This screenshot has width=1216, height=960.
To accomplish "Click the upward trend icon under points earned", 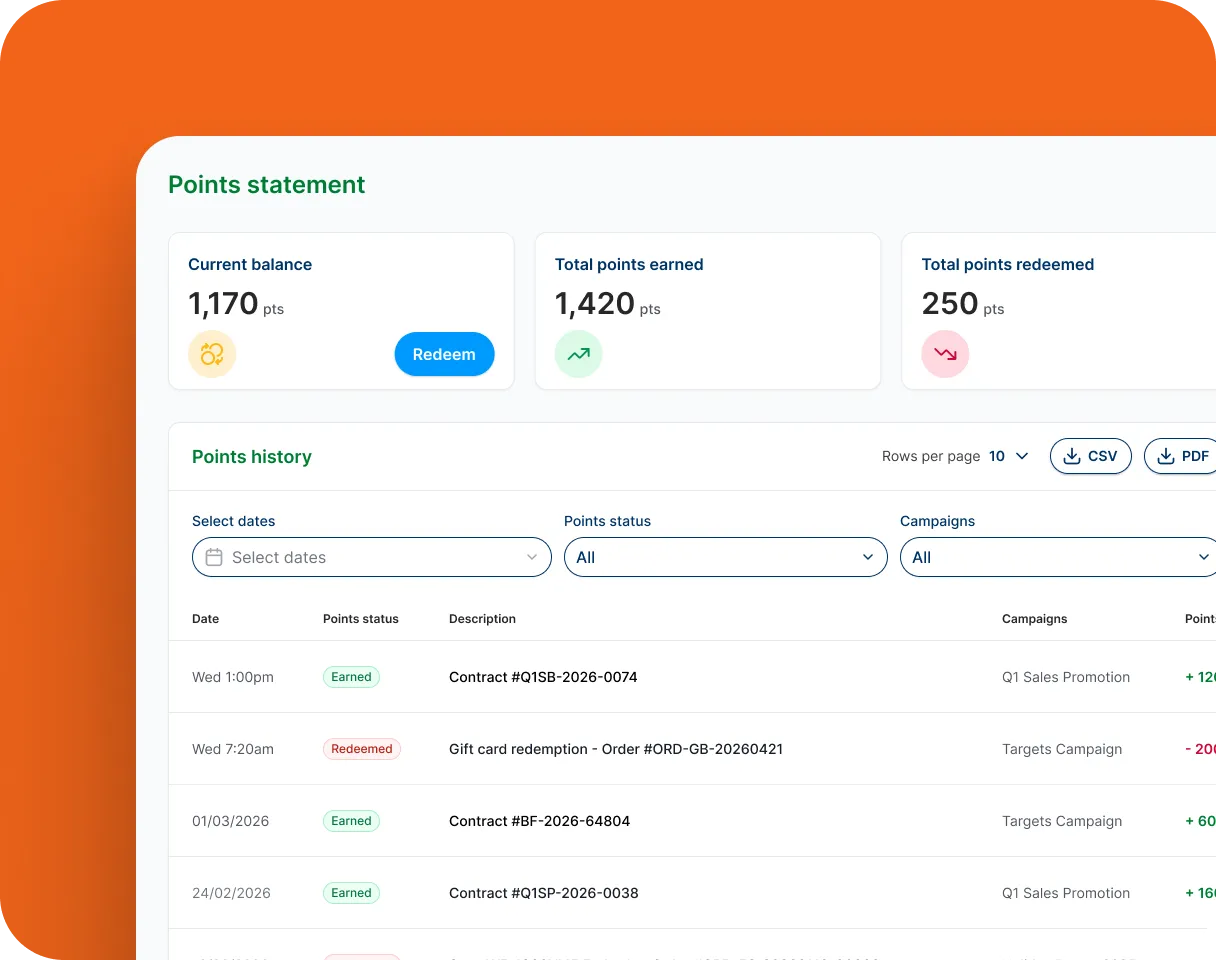I will 579,354.
